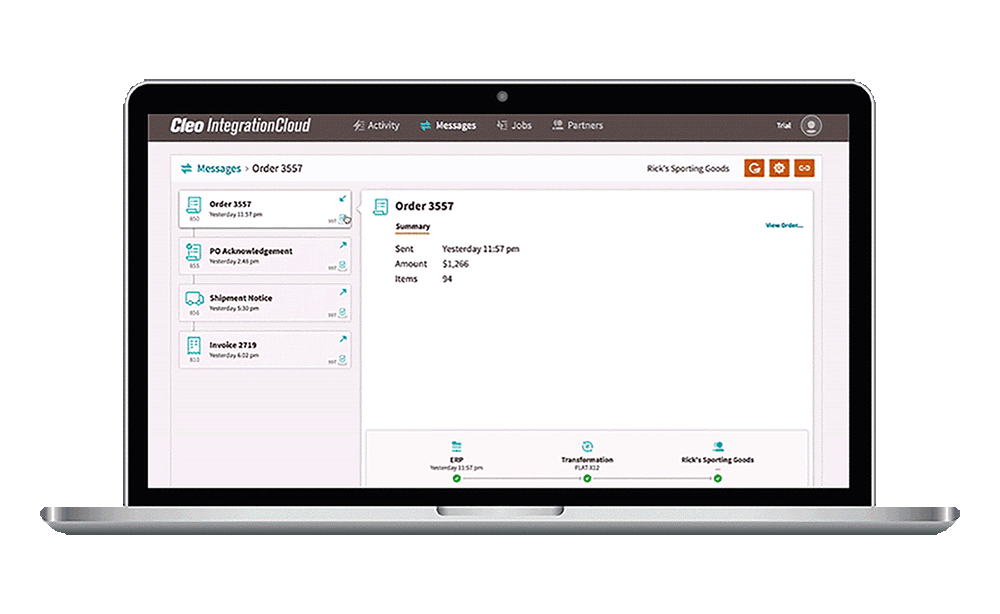
Task: Click the PO Acknowledgement document icon
Action: point(194,253)
